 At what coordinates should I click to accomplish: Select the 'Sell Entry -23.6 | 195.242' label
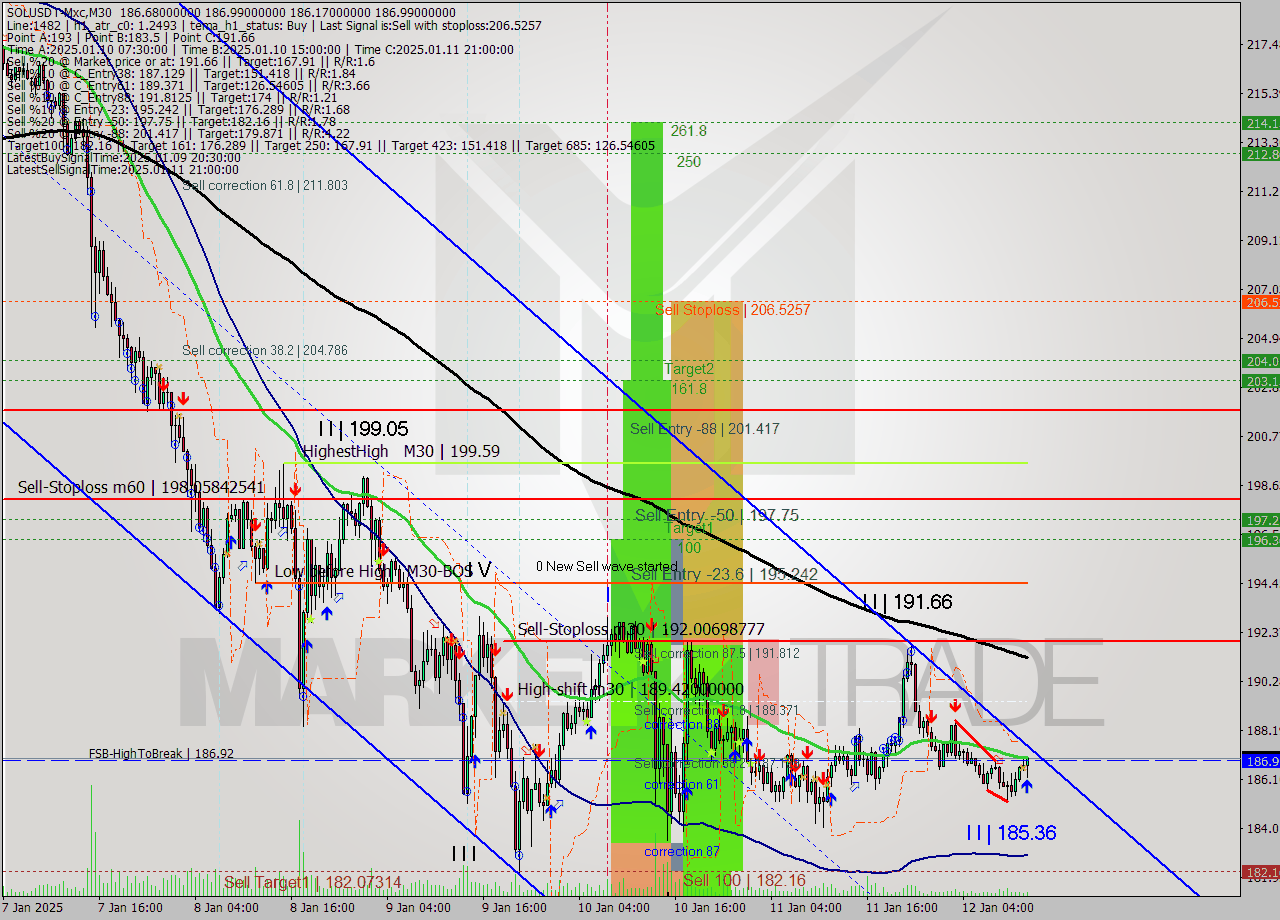coord(724,574)
